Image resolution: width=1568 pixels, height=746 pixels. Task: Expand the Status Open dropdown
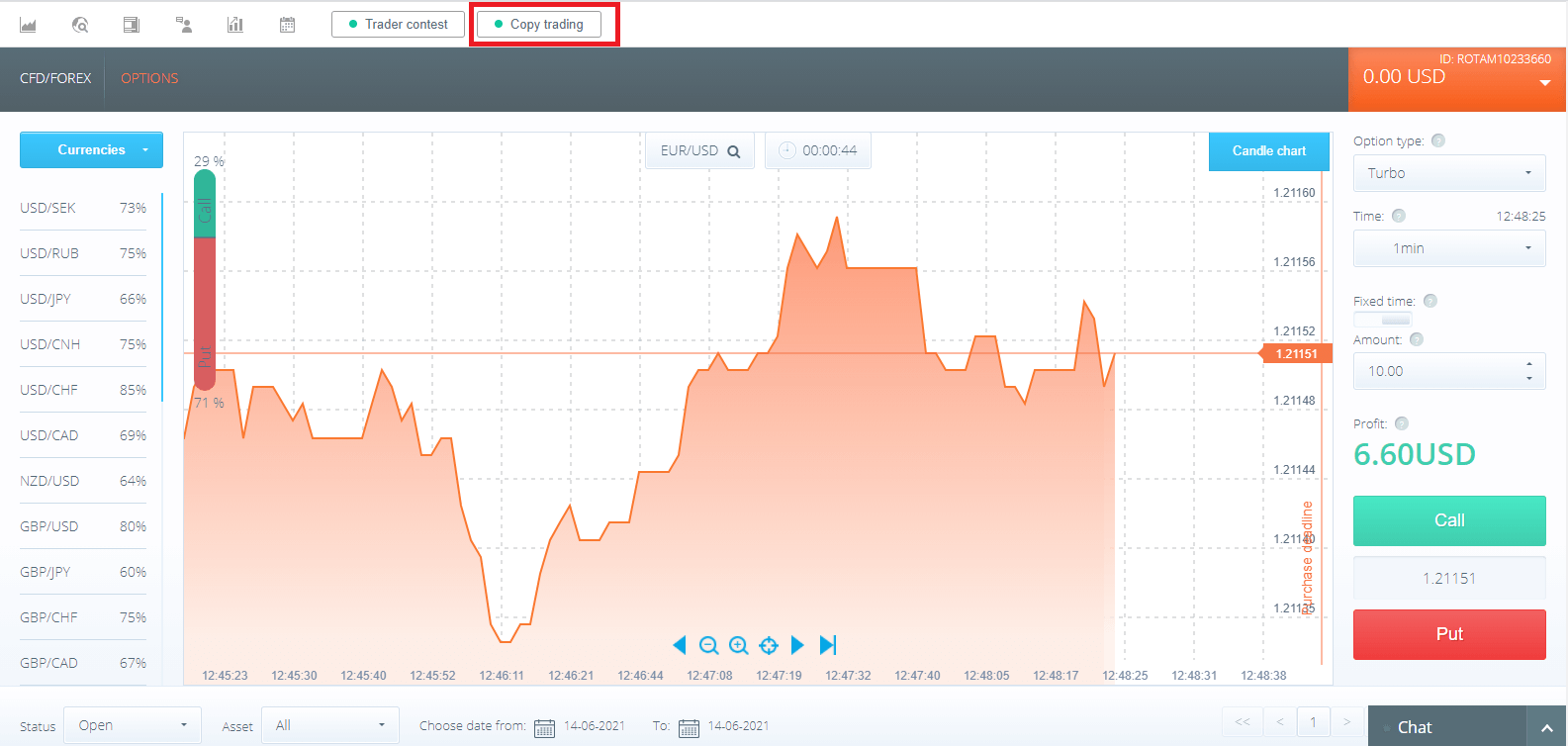coord(132,725)
